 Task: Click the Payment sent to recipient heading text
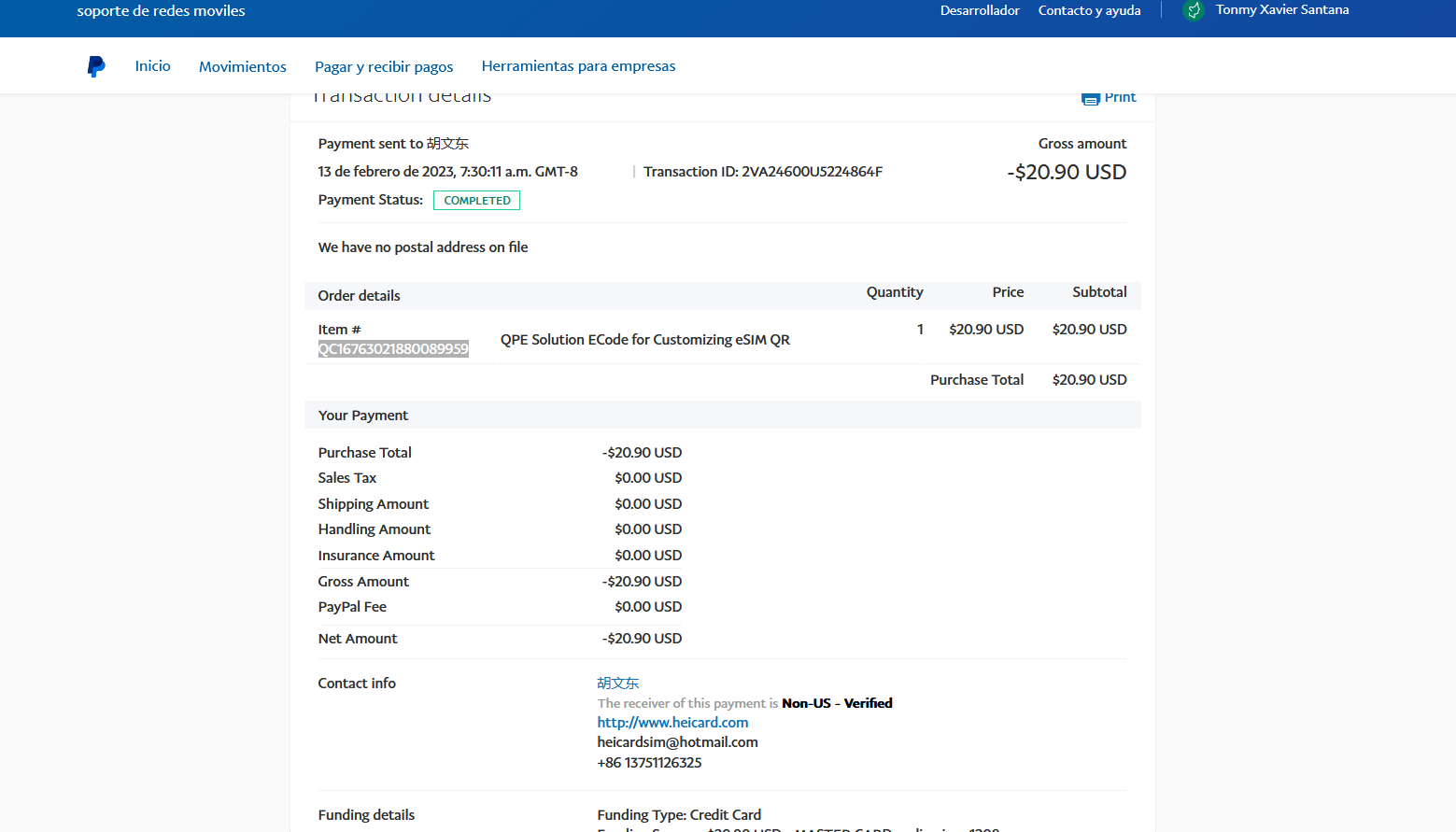click(393, 144)
